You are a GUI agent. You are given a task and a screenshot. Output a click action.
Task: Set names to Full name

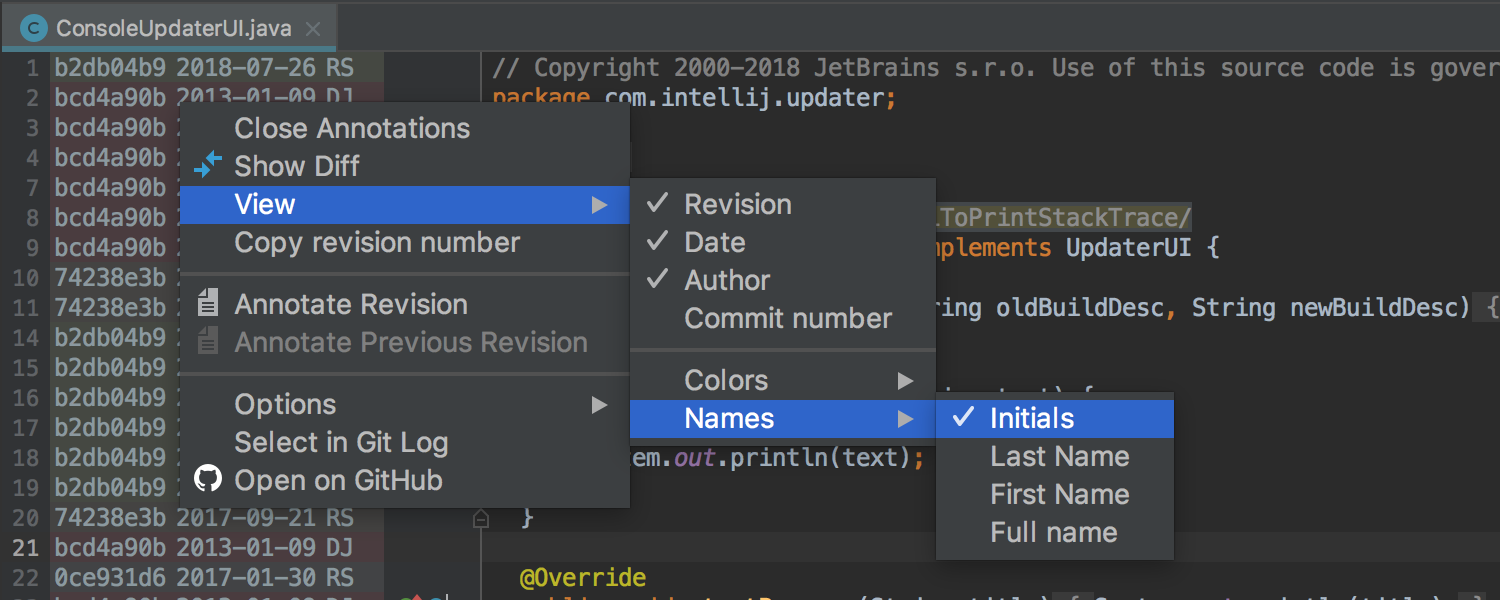pos(1055,532)
